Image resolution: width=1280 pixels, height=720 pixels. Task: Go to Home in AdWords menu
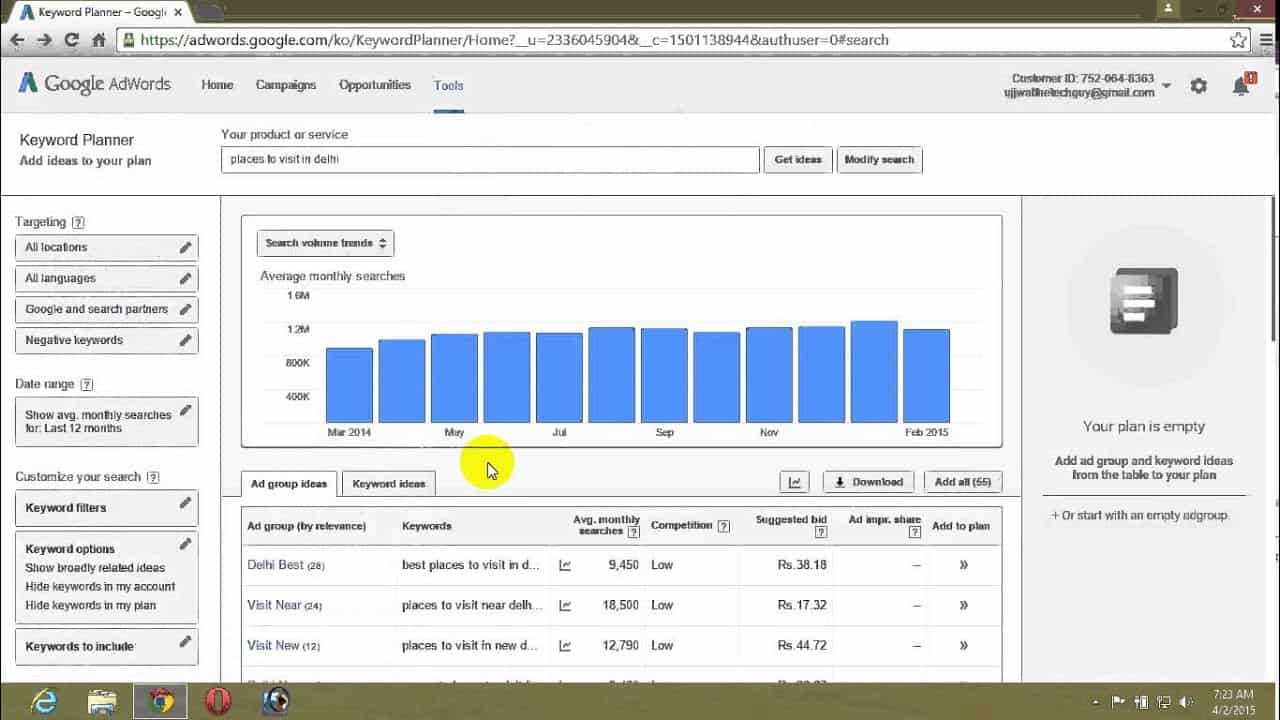(x=217, y=85)
